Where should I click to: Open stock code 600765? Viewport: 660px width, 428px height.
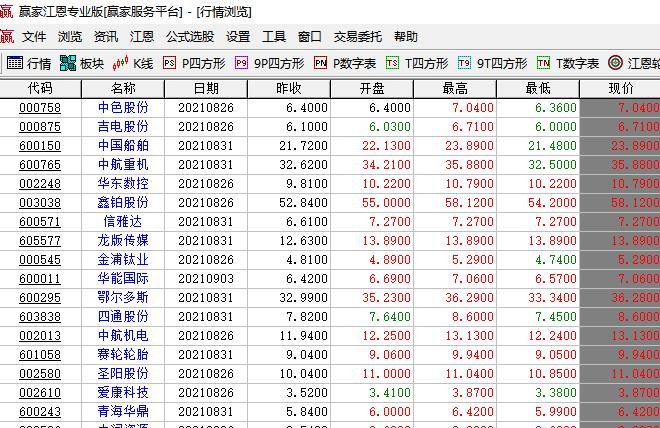tap(40, 165)
